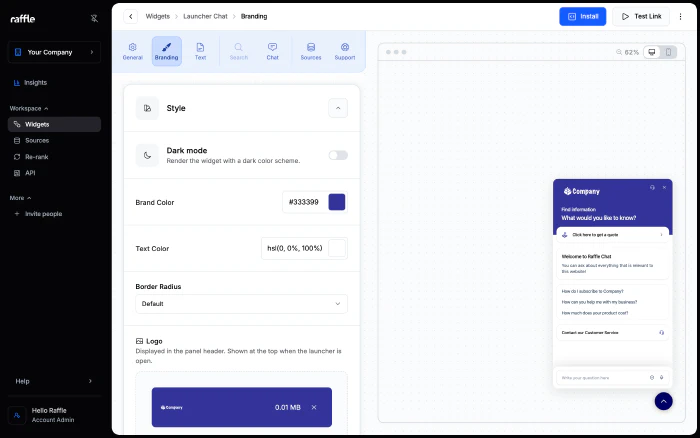This screenshot has width=700, height=438.
Task: Select 'How do I subscribe to Company?' suggestion
Action: pyautogui.click(x=592, y=291)
